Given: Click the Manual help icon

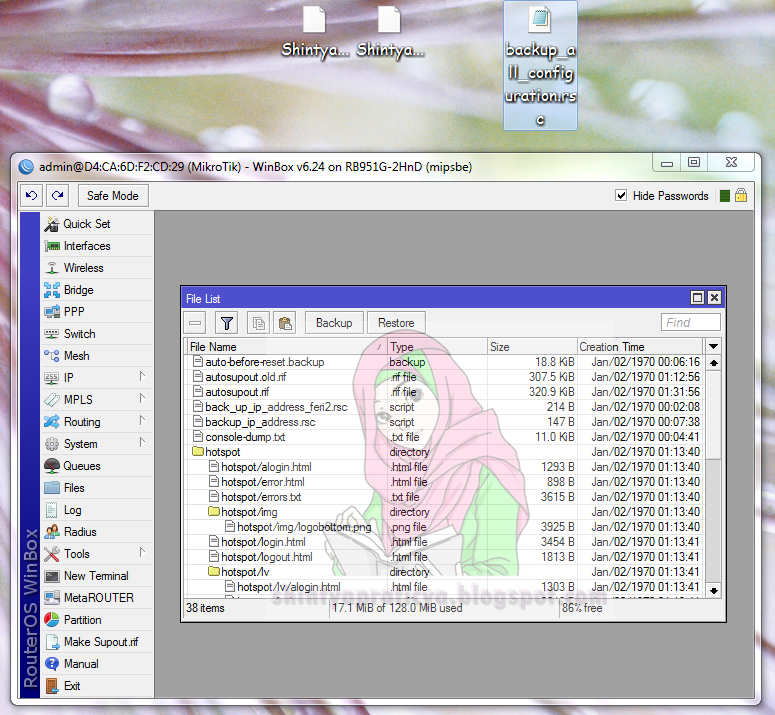Looking at the screenshot, I should click(52, 664).
